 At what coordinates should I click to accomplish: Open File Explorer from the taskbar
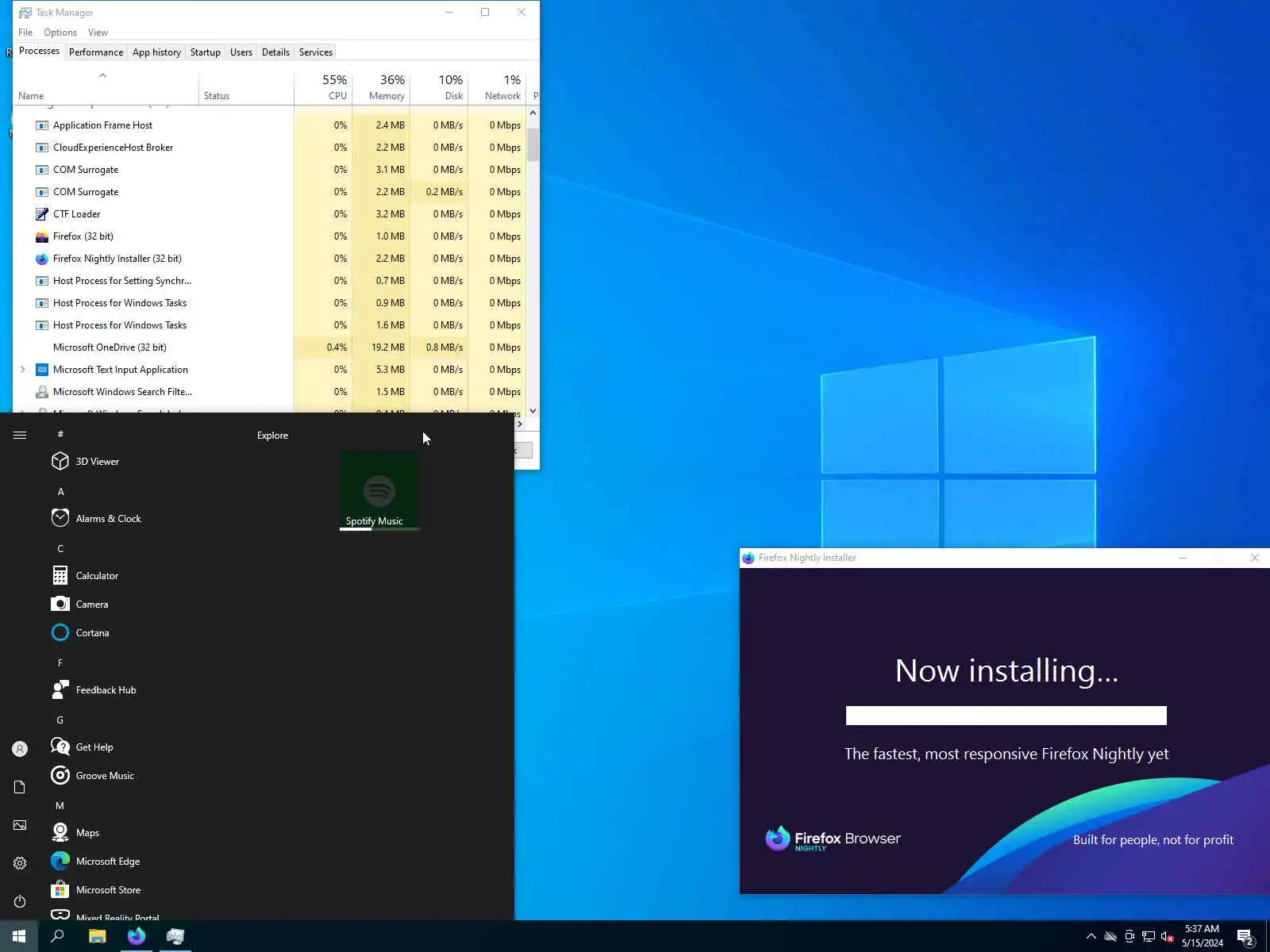tap(97, 936)
